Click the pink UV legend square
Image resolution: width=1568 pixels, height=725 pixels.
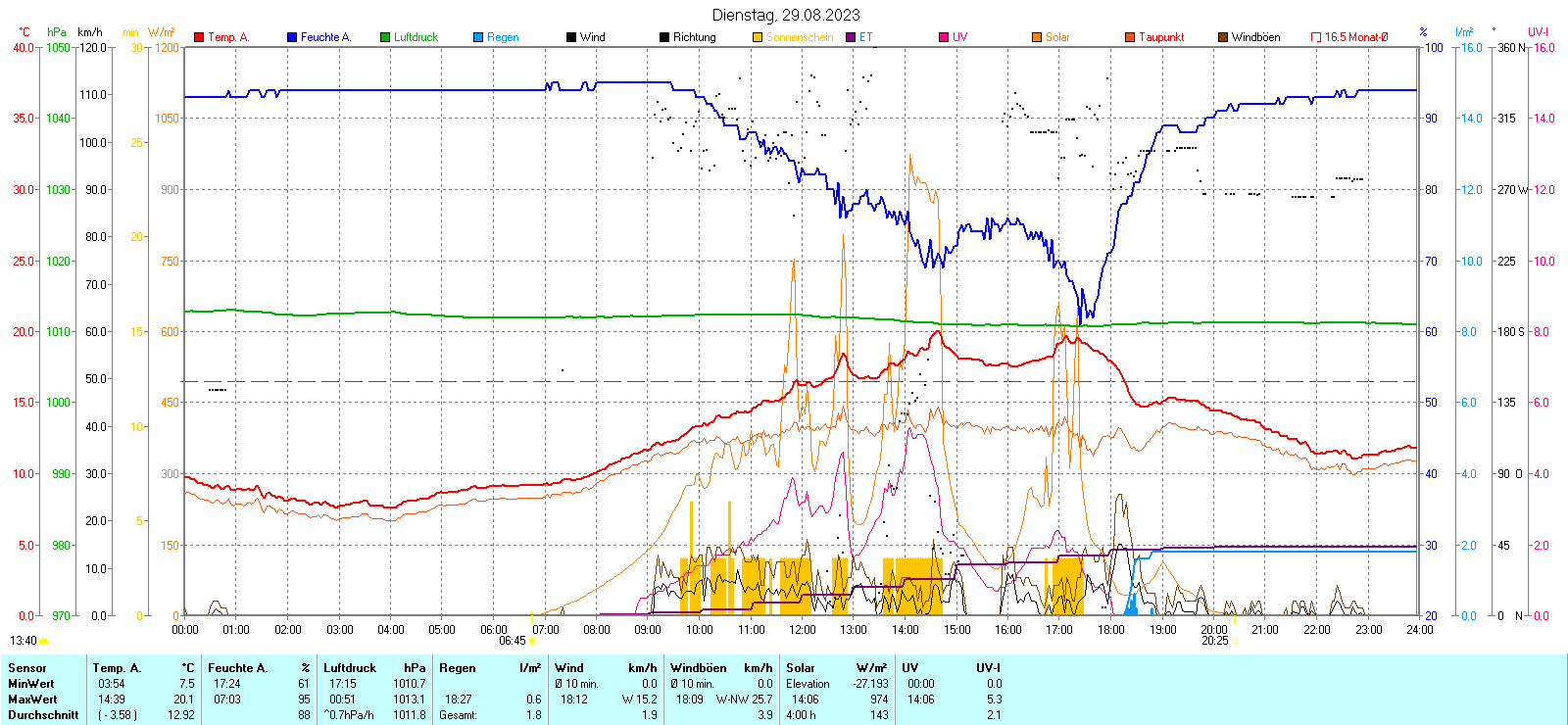tap(944, 37)
